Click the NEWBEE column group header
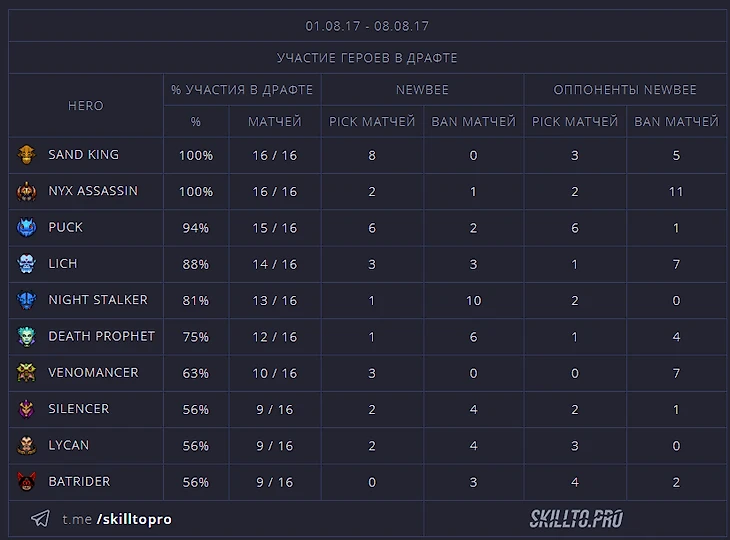Image resolution: width=730 pixels, height=540 pixels. click(x=423, y=90)
